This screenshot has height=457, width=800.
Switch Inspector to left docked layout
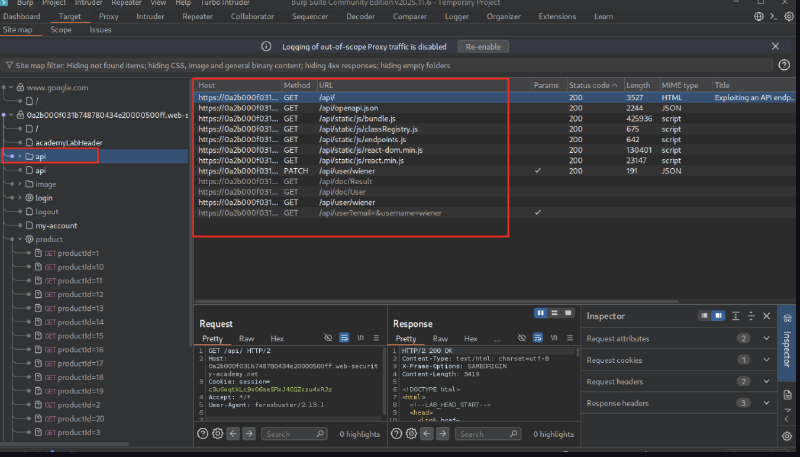705,316
